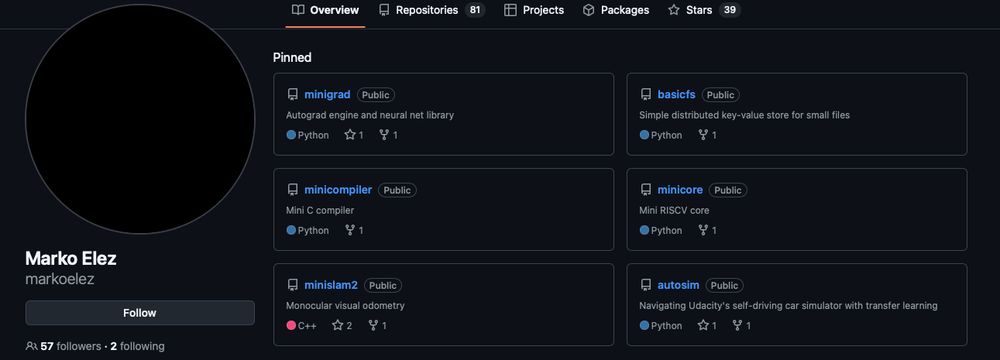This screenshot has height=360, width=1000.
Task: Click the name 'Marko Elez'
Action: tap(71, 259)
